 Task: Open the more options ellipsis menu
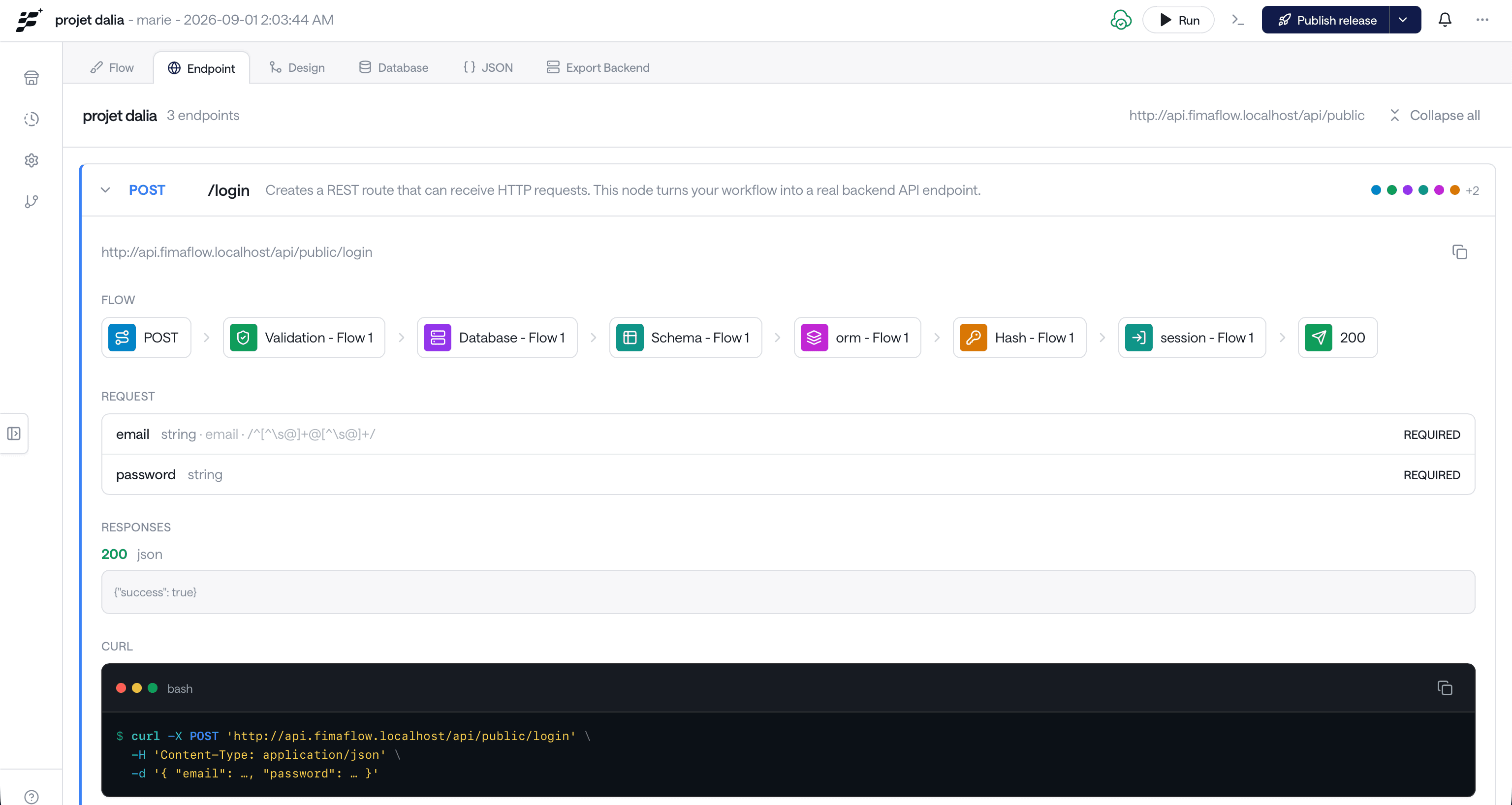[x=1482, y=20]
